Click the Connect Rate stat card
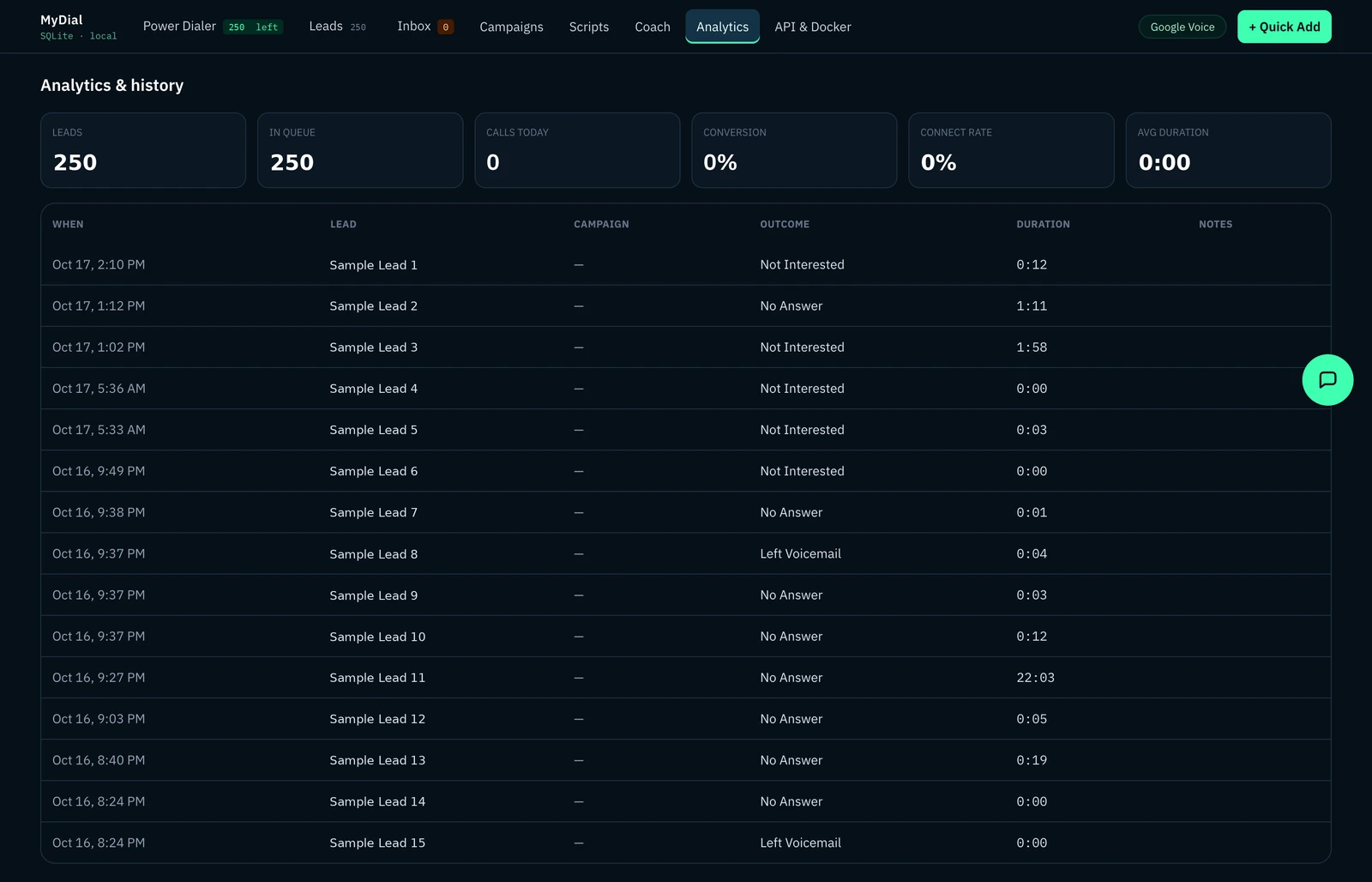This screenshot has height=882, width=1372. point(1011,150)
